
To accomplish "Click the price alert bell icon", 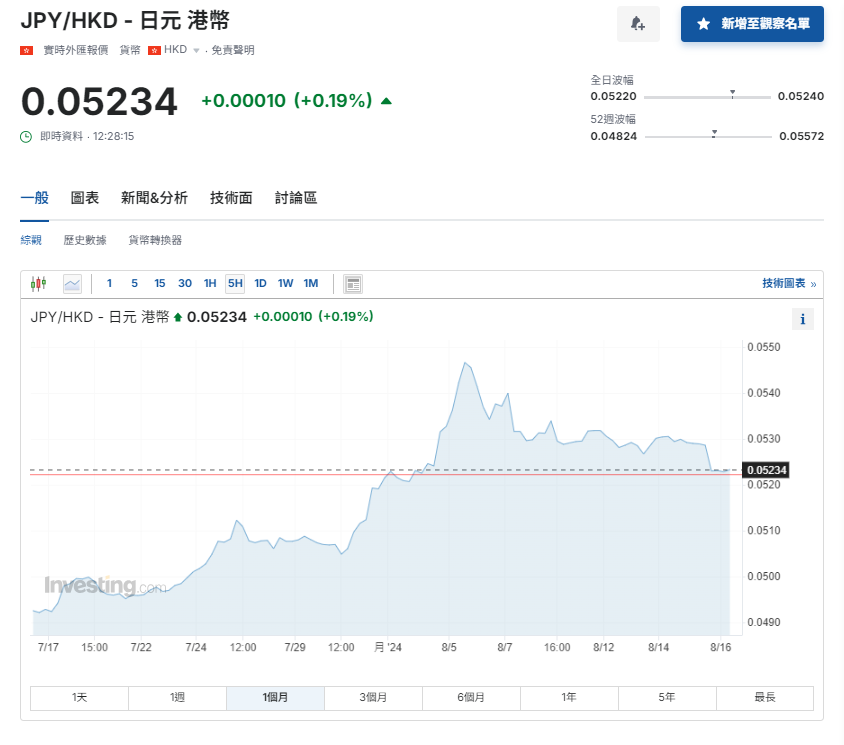I will (x=638, y=23).
